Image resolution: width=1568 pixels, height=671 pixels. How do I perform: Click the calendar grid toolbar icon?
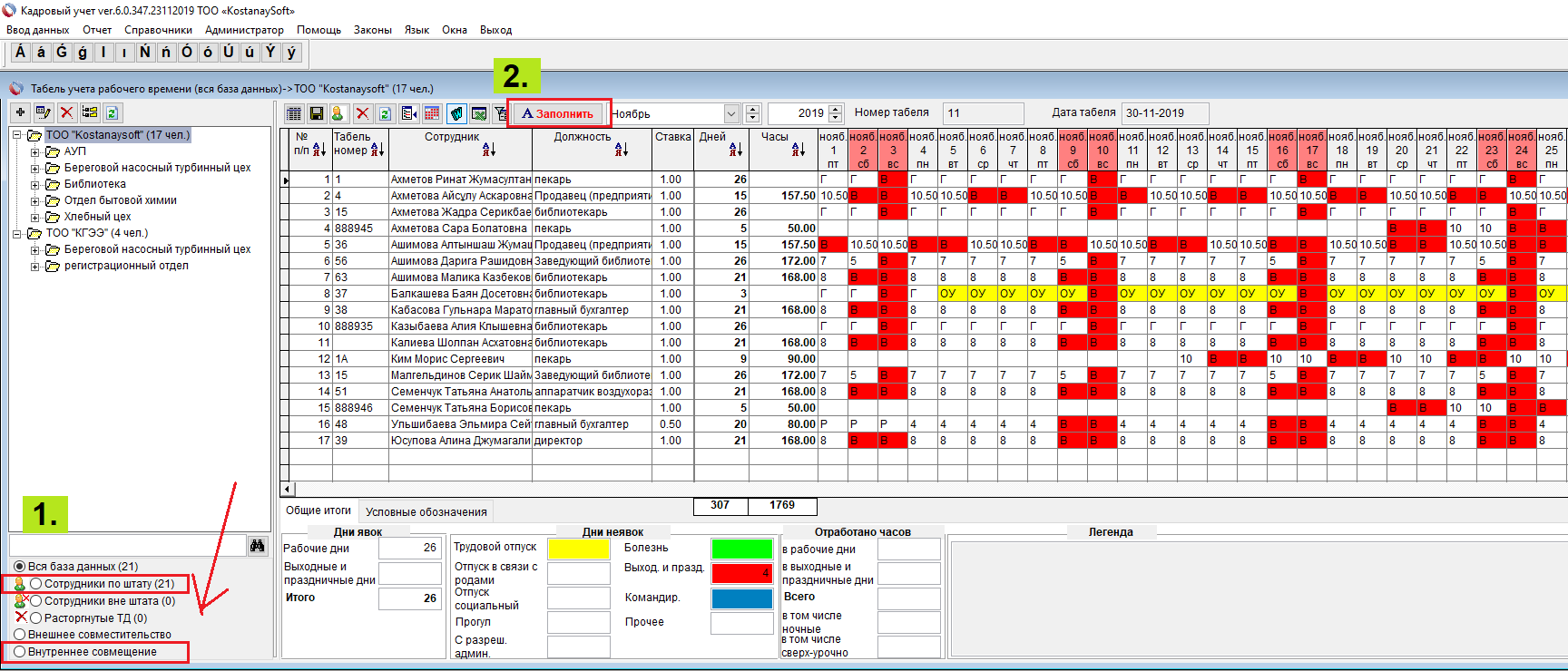(432, 113)
